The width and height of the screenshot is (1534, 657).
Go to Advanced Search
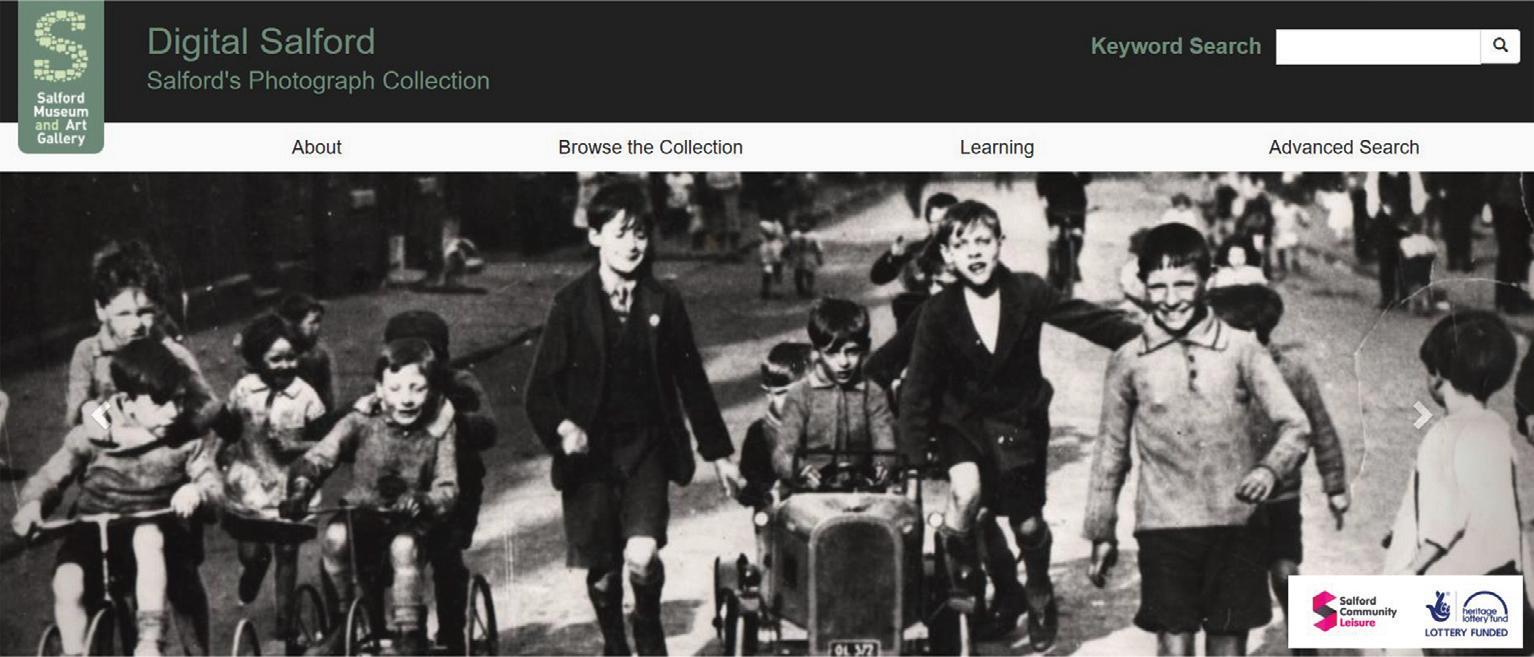coord(1344,147)
